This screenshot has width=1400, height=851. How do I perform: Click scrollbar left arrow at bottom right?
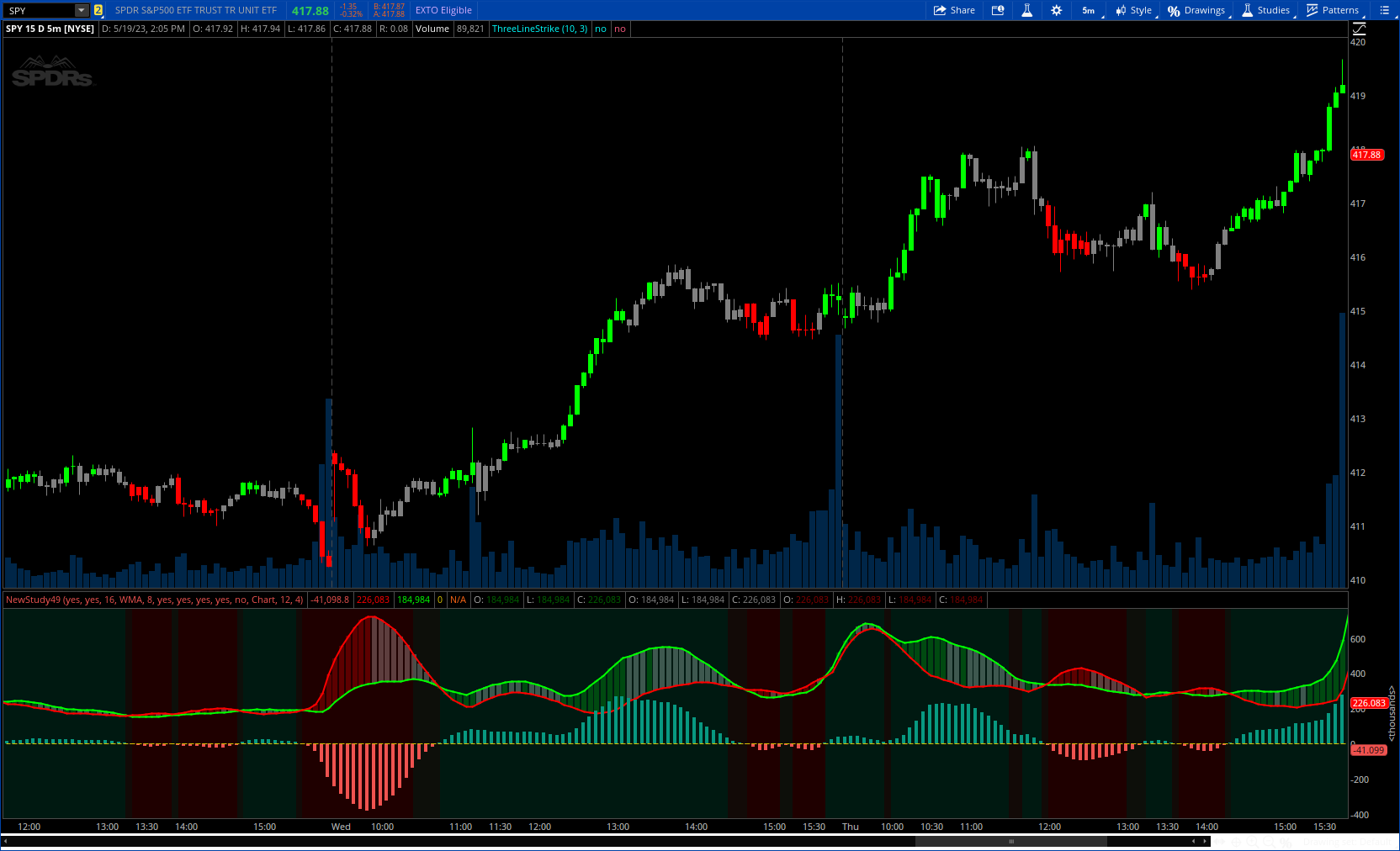point(1193,841)
